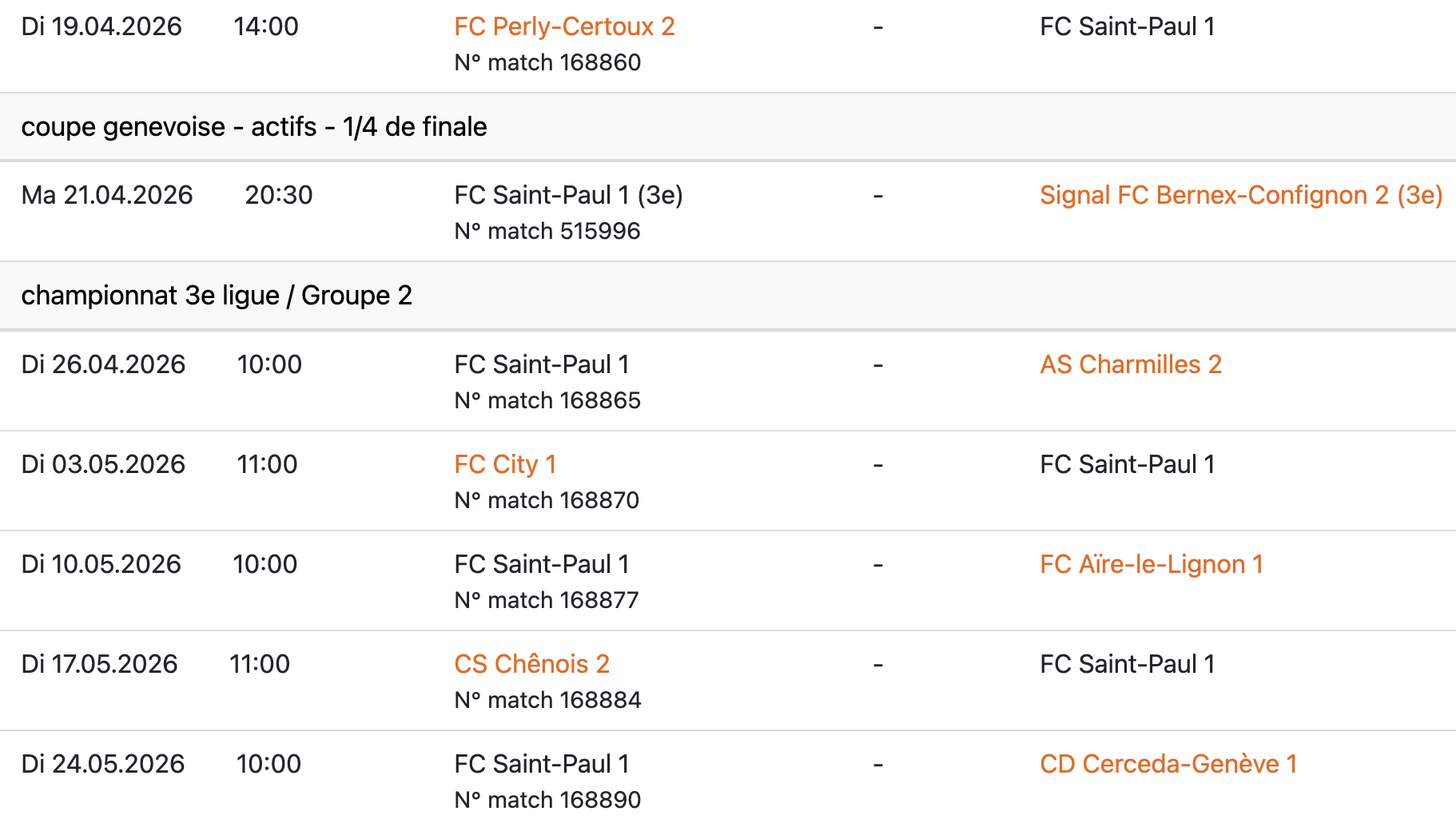This screenshot has width=1456, height=823.
Task: Click match number 515996
Action: (547, 232)
